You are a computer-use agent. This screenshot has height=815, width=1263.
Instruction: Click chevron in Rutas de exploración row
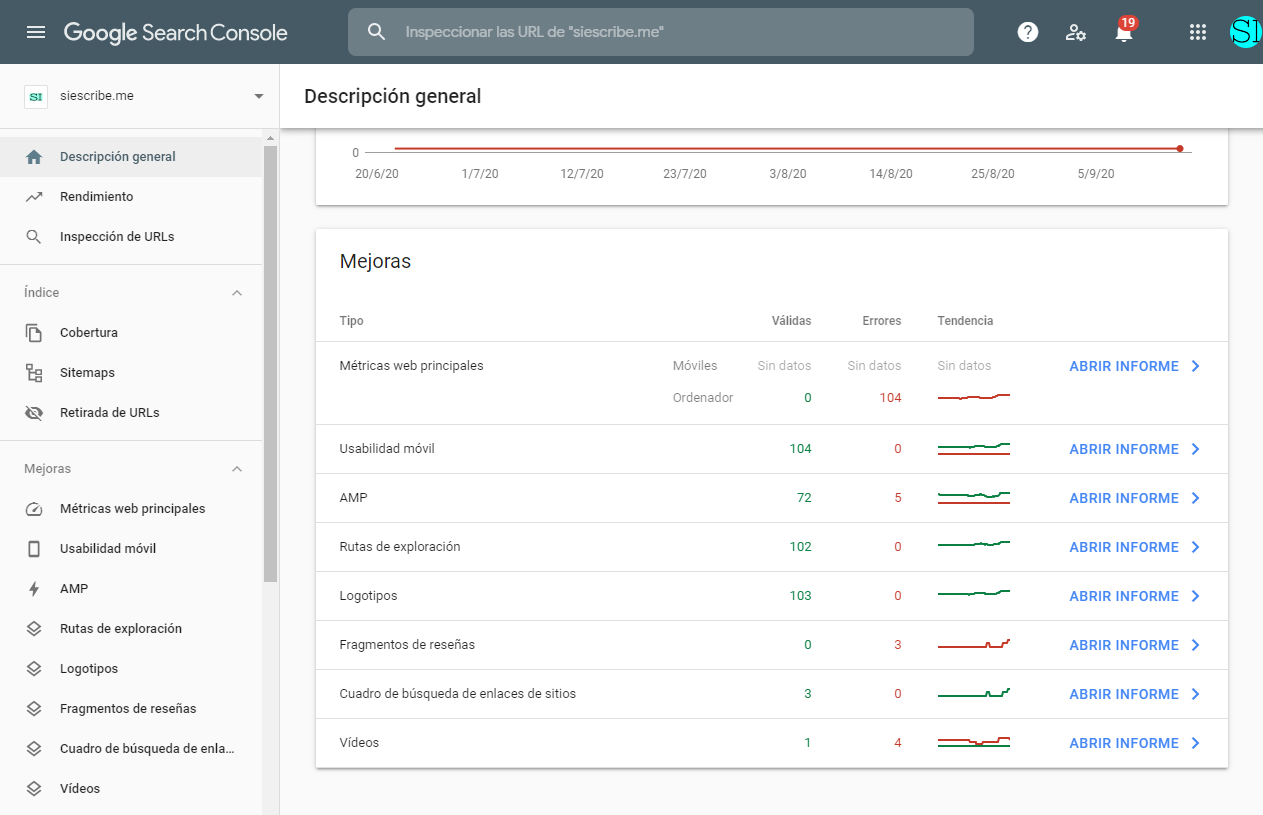coord(1196,547)
